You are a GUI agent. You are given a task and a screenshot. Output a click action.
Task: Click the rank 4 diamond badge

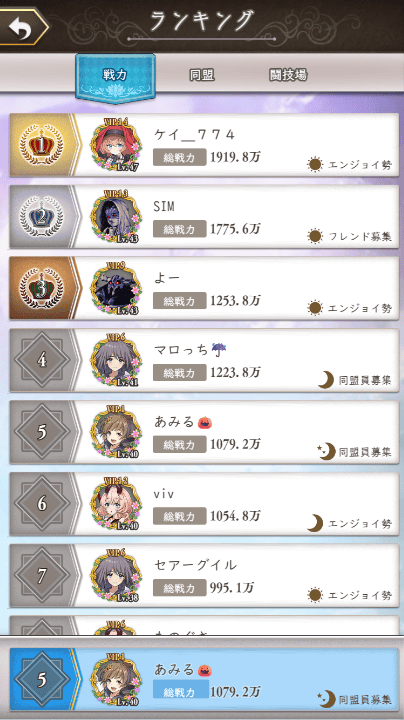pos(42,360)
